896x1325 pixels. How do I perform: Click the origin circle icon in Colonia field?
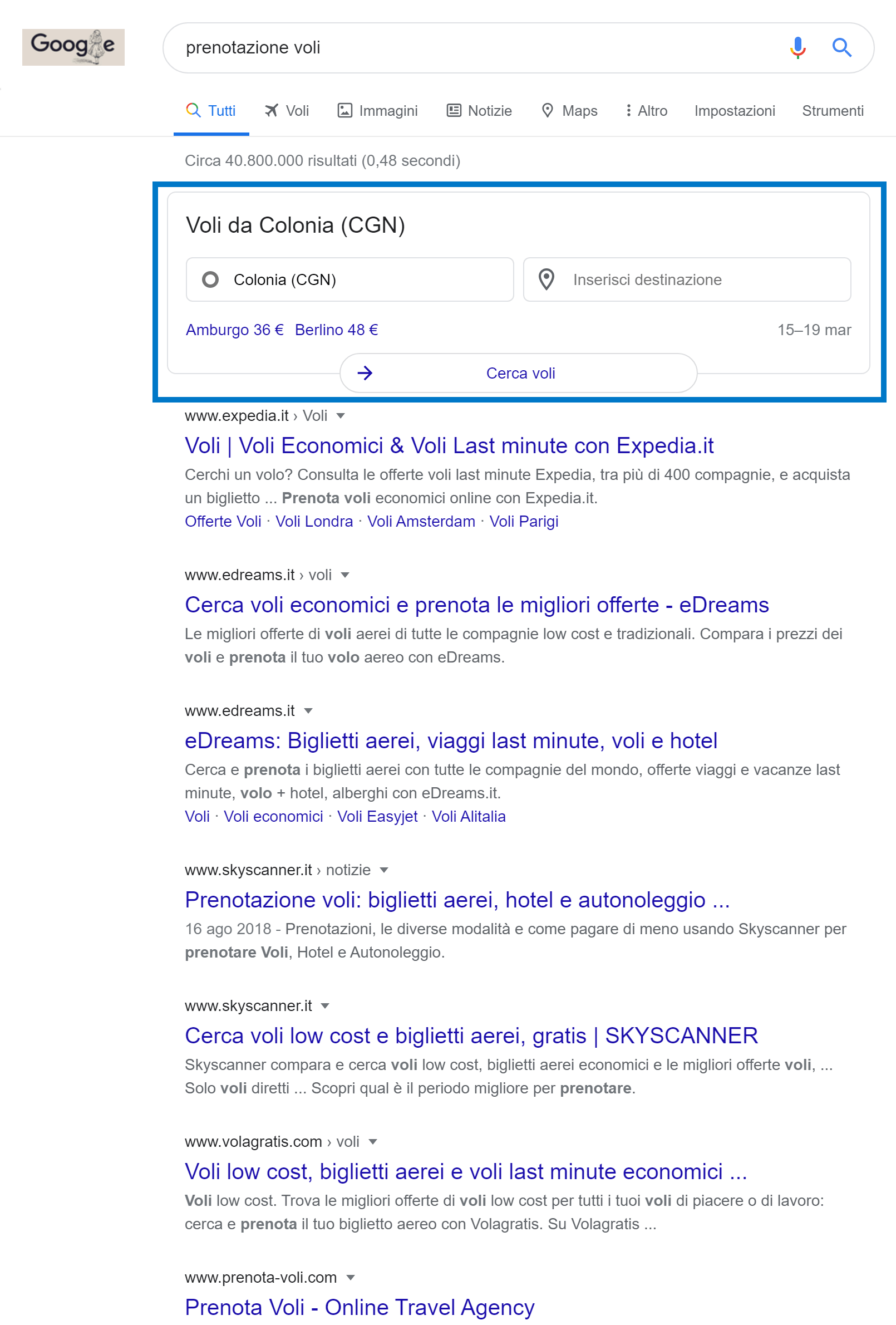tap(210, 279)
